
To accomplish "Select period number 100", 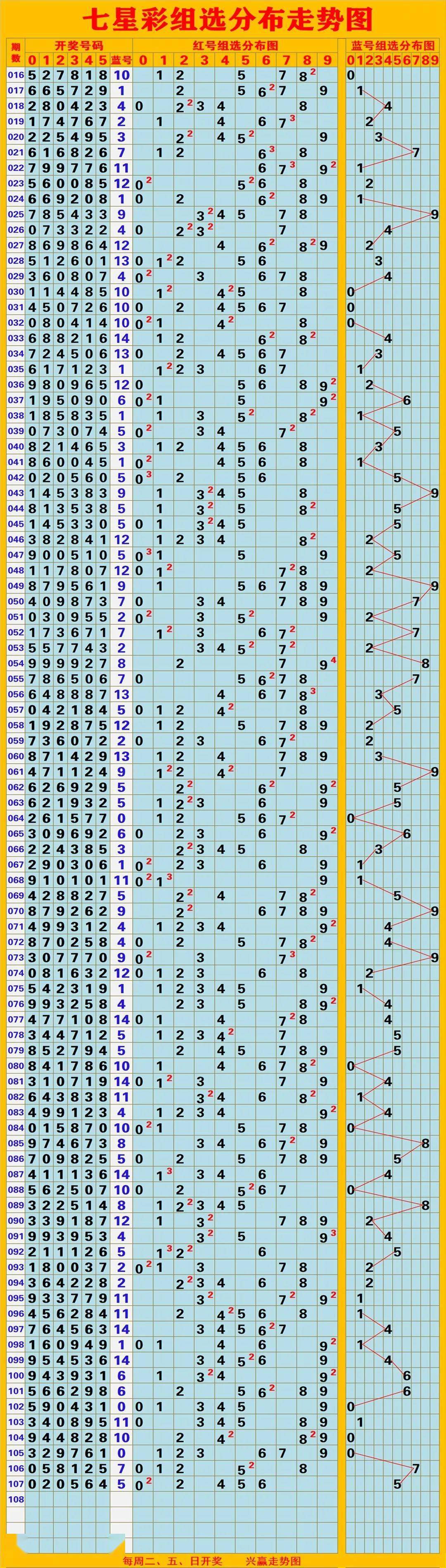I will [x=16, y=1375].
